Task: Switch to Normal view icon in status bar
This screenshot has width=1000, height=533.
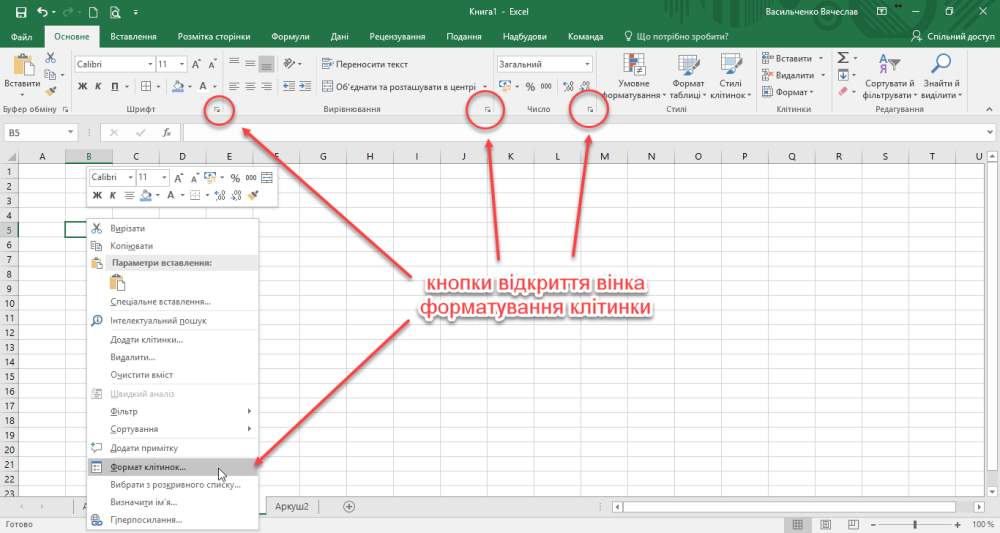Action: (x=797, y=525)
